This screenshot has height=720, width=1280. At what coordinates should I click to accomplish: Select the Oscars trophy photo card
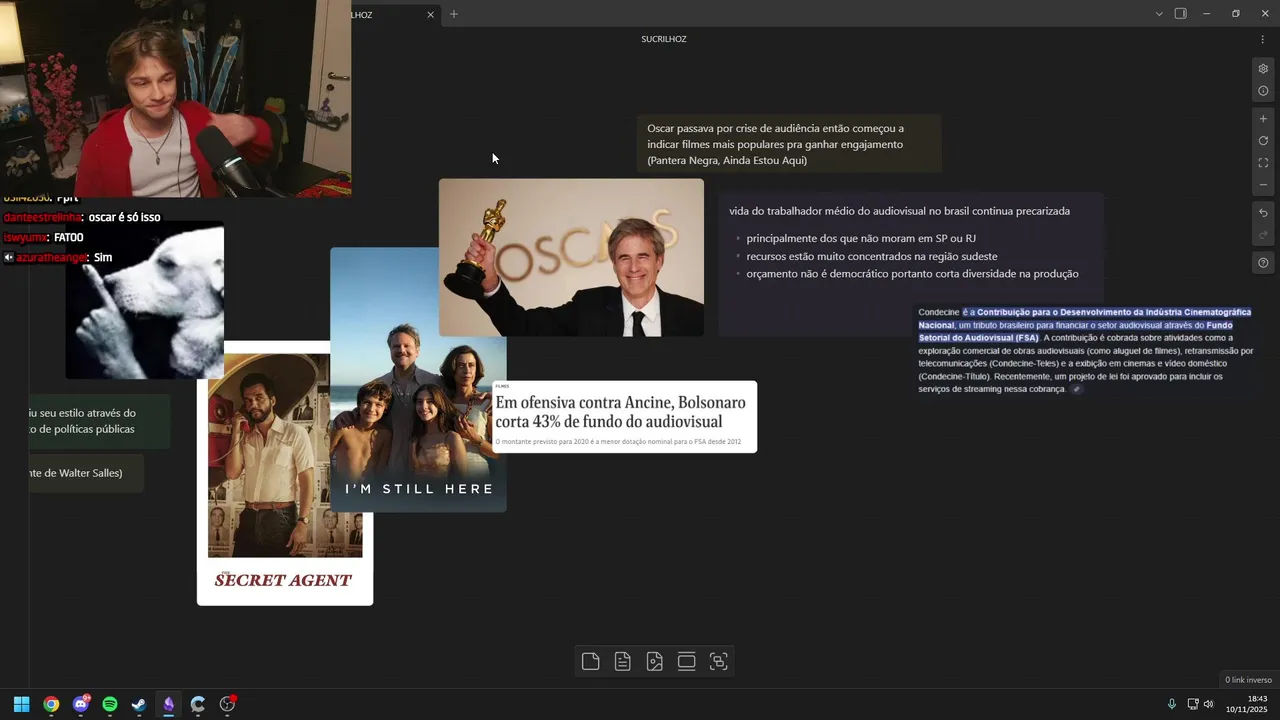571,257
